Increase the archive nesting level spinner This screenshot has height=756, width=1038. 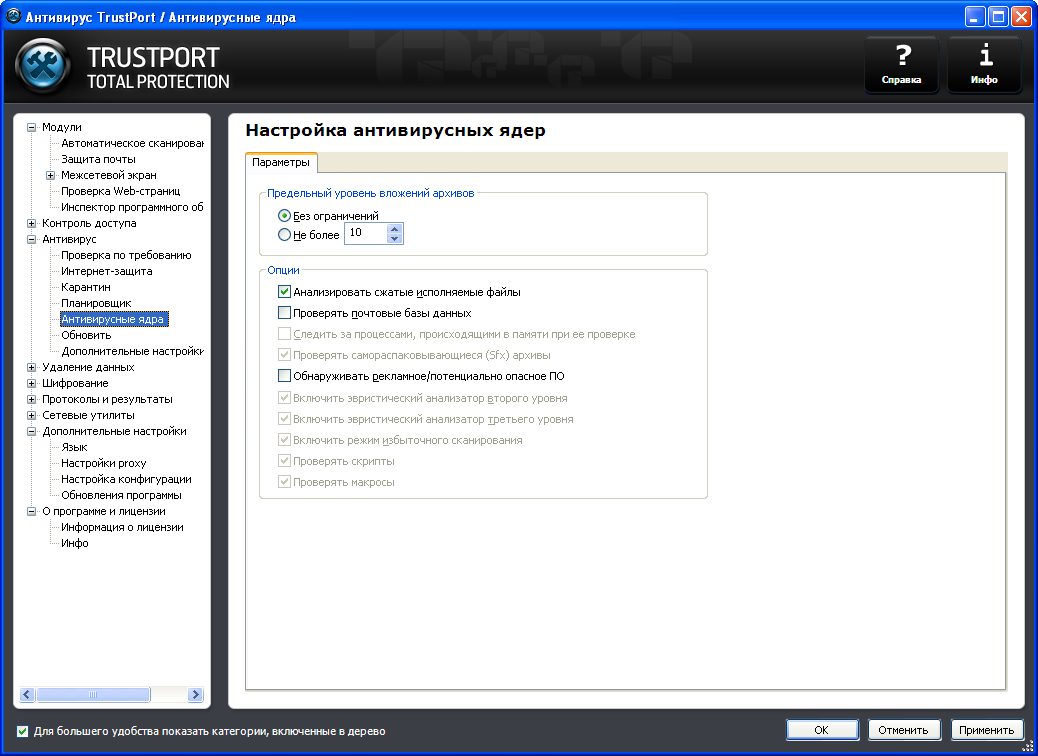click(395, 229)
